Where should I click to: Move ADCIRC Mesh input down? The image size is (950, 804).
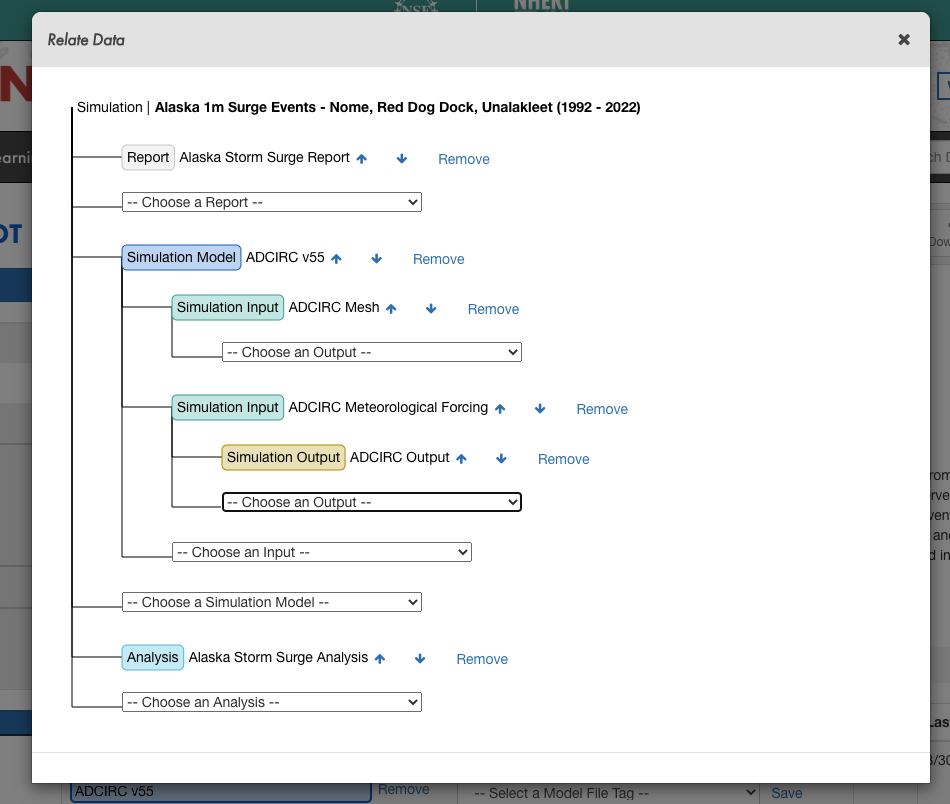(431, 308)
